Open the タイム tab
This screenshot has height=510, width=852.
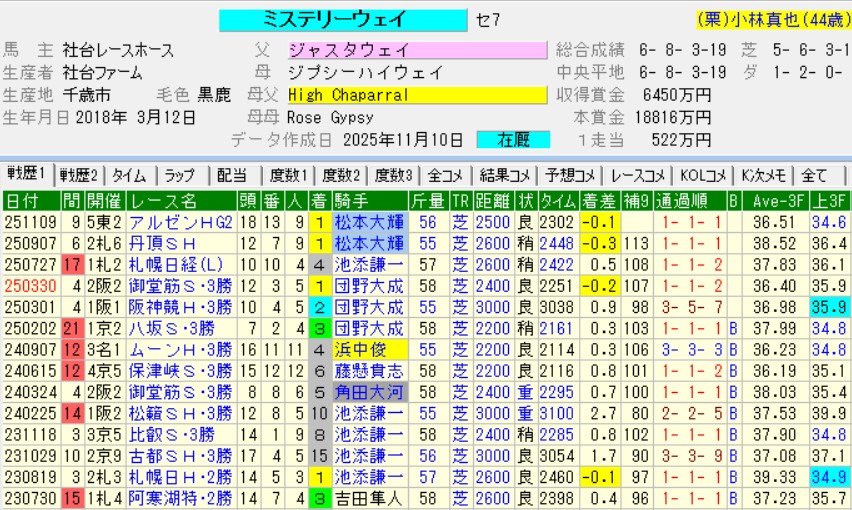click(x=130, y=175)
